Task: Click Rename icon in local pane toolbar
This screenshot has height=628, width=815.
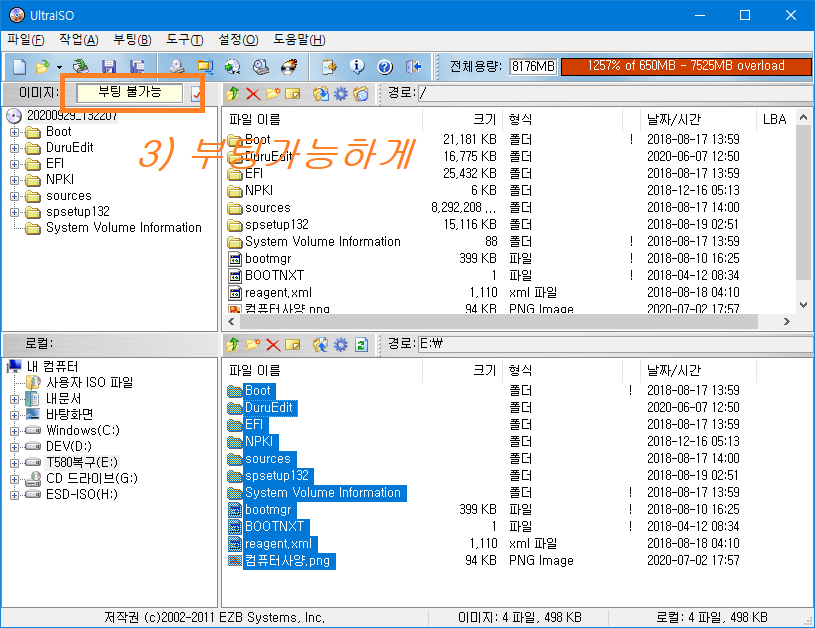Action: [293, 344]
